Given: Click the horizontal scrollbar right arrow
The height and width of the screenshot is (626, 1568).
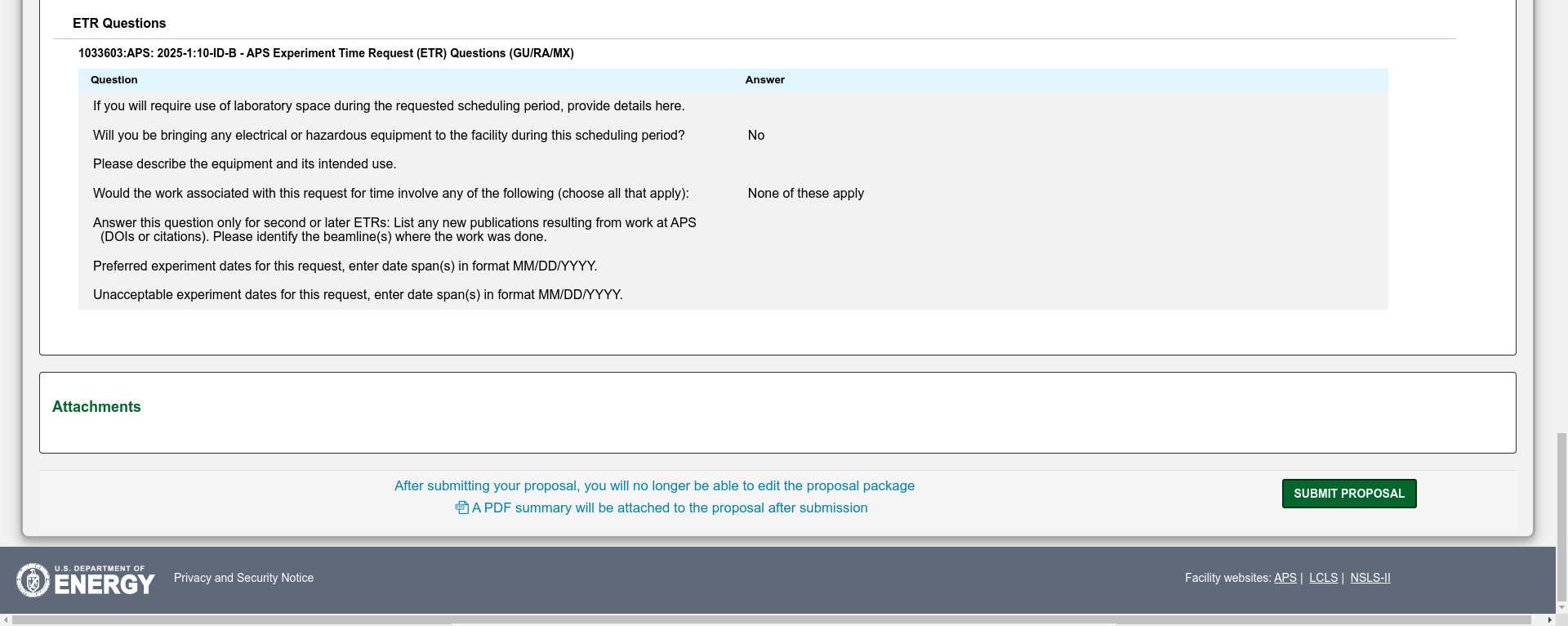Looking at the screenshot, I should click(x=1549, y=620).
